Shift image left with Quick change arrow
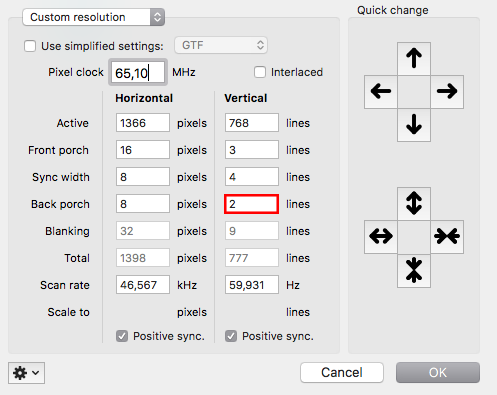 (x=381, y=92)
